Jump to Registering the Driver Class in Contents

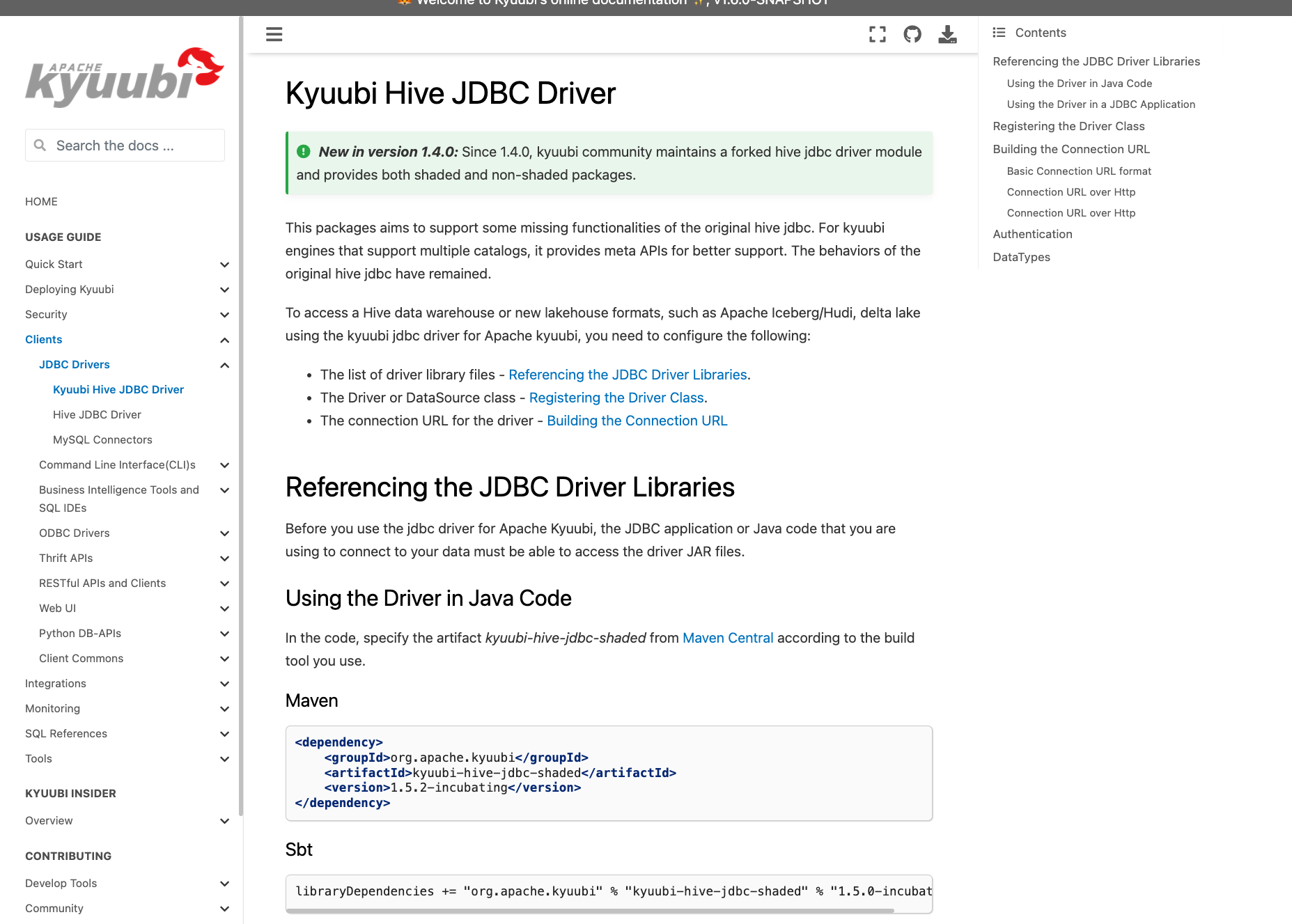(x=1068, y=126)
